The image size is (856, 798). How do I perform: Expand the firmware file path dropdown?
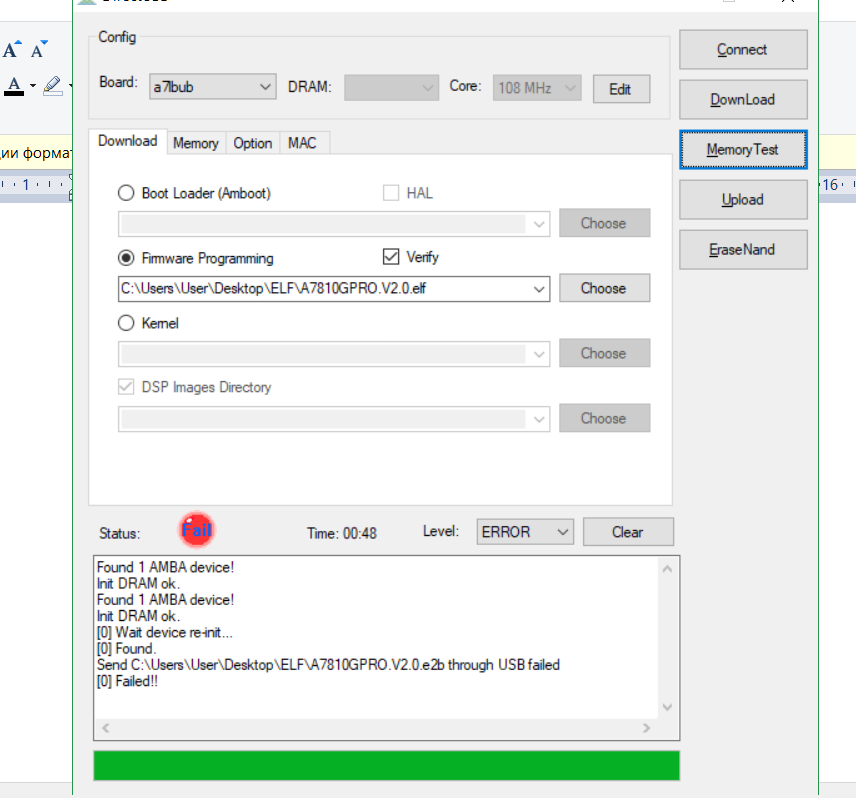[x=540, y=289]
